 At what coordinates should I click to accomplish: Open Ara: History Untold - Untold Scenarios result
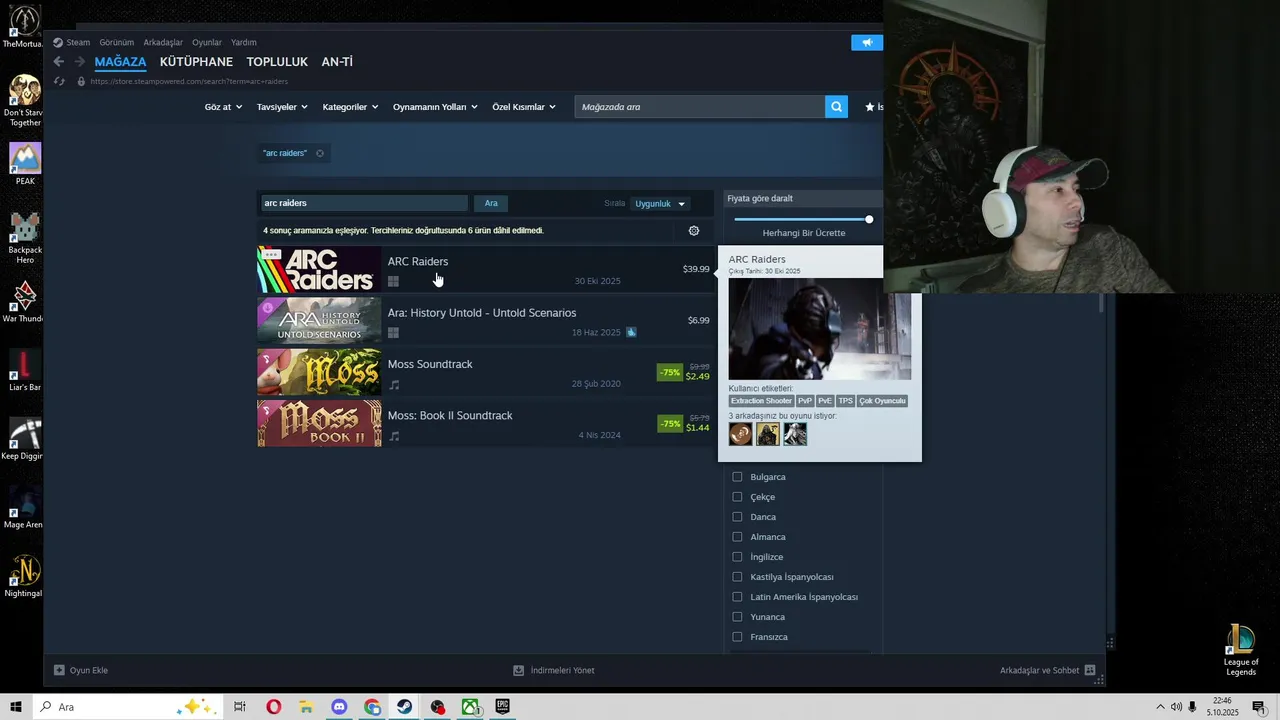(486, 321)
